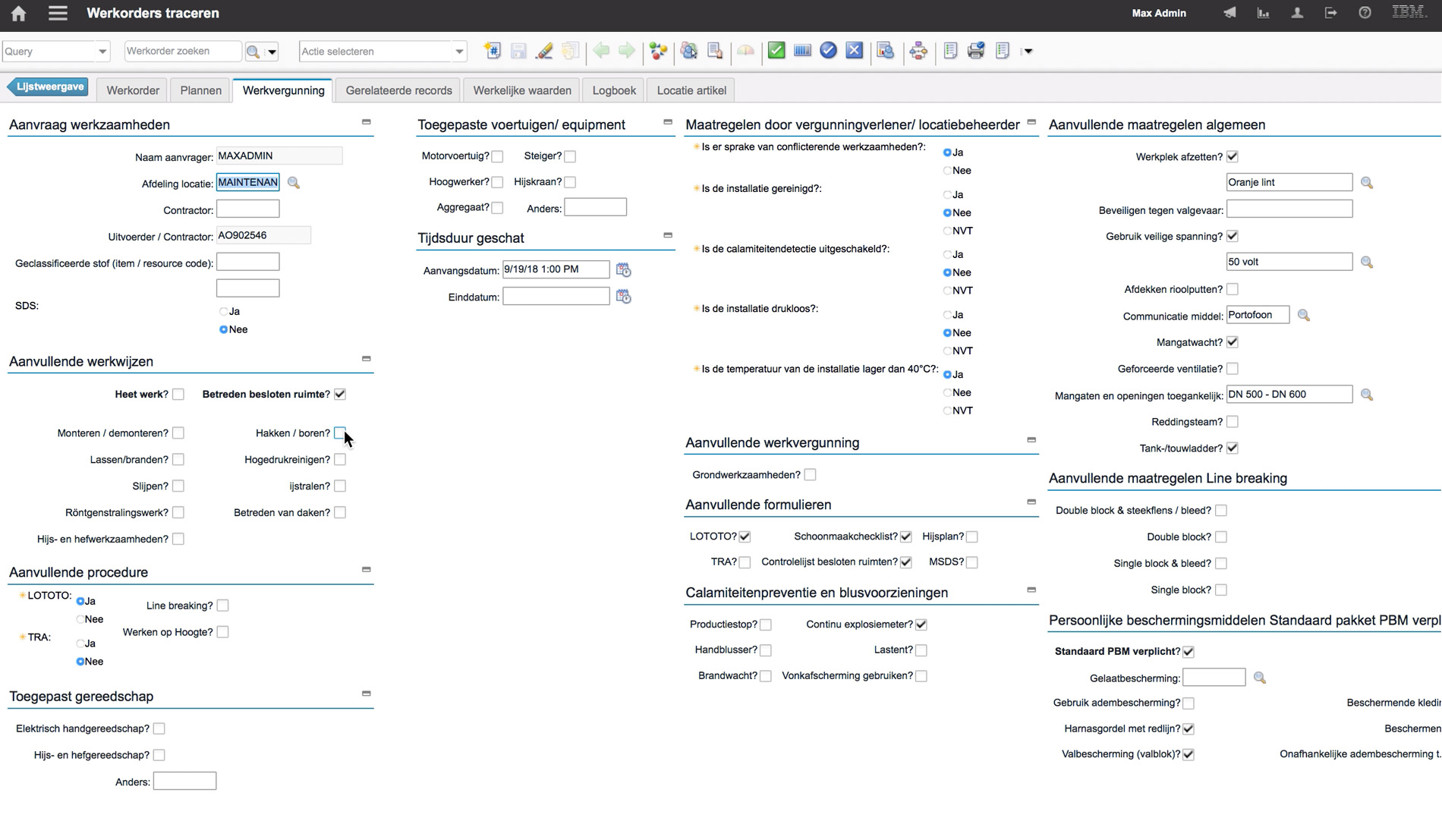
Task: Click the green checkmark toolbar icon
Action: pyautogui.click(x=776, y=51)
